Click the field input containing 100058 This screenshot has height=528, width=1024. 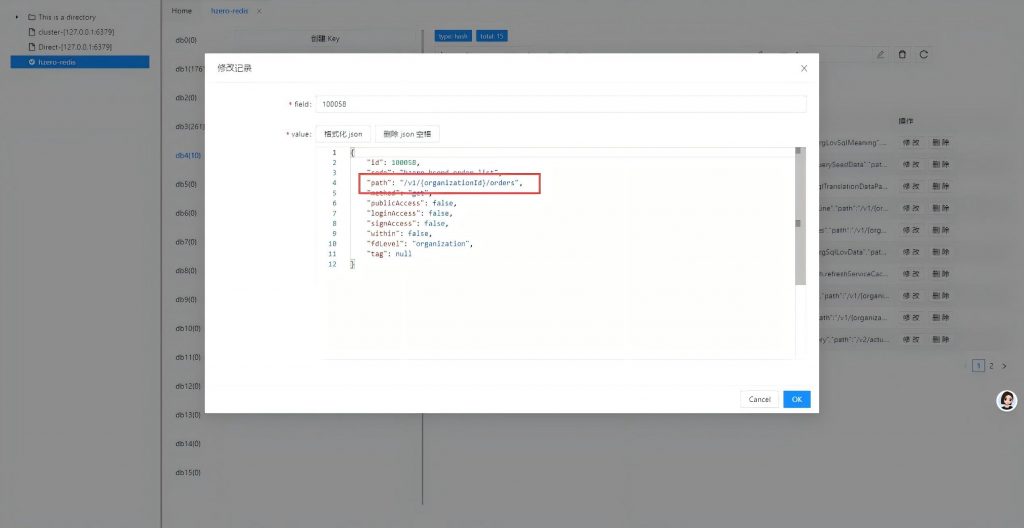pyautogui.click(x=560, y=104)
